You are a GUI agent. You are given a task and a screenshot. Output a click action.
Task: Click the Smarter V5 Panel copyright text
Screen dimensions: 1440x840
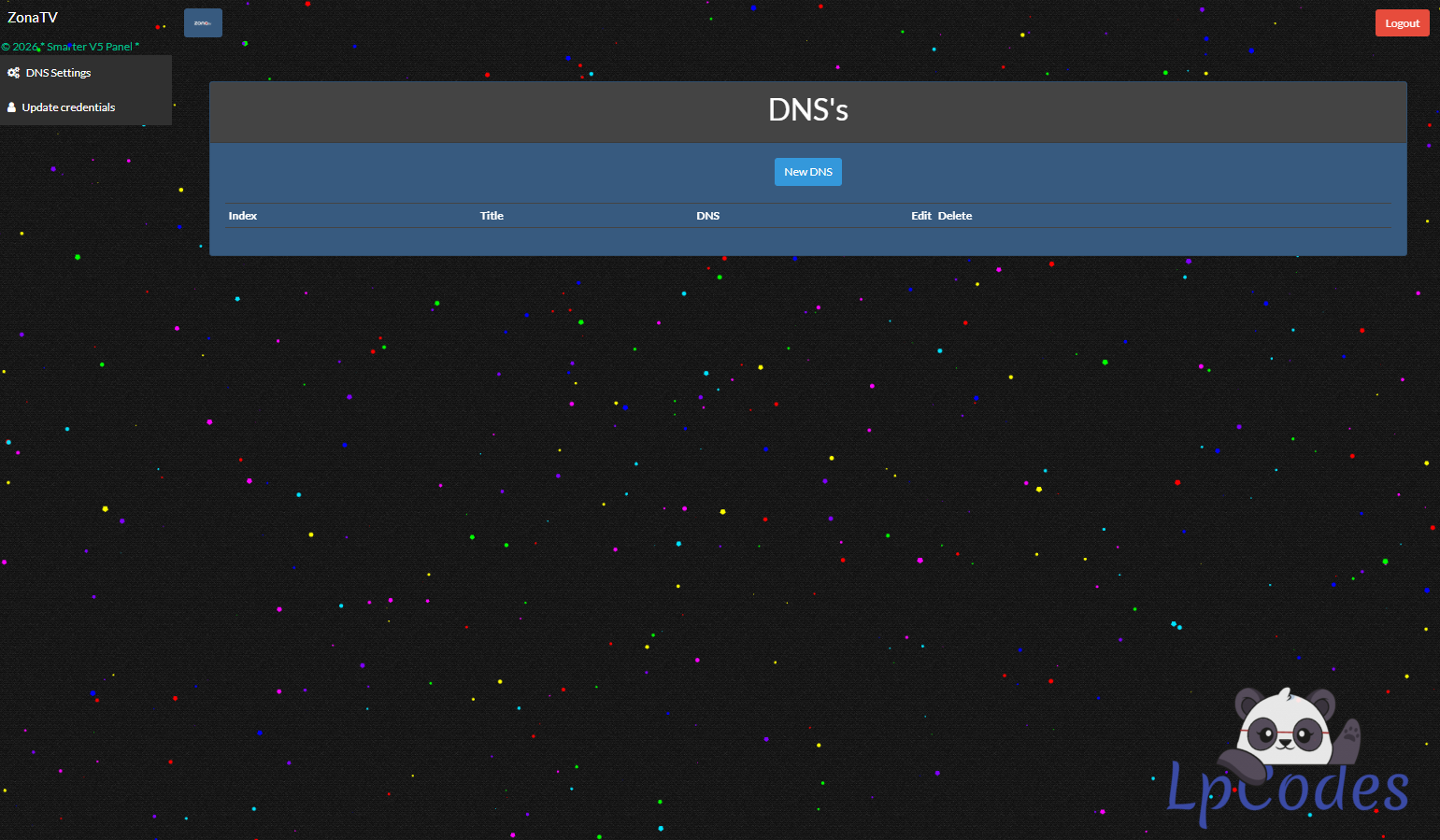point(70,47)
